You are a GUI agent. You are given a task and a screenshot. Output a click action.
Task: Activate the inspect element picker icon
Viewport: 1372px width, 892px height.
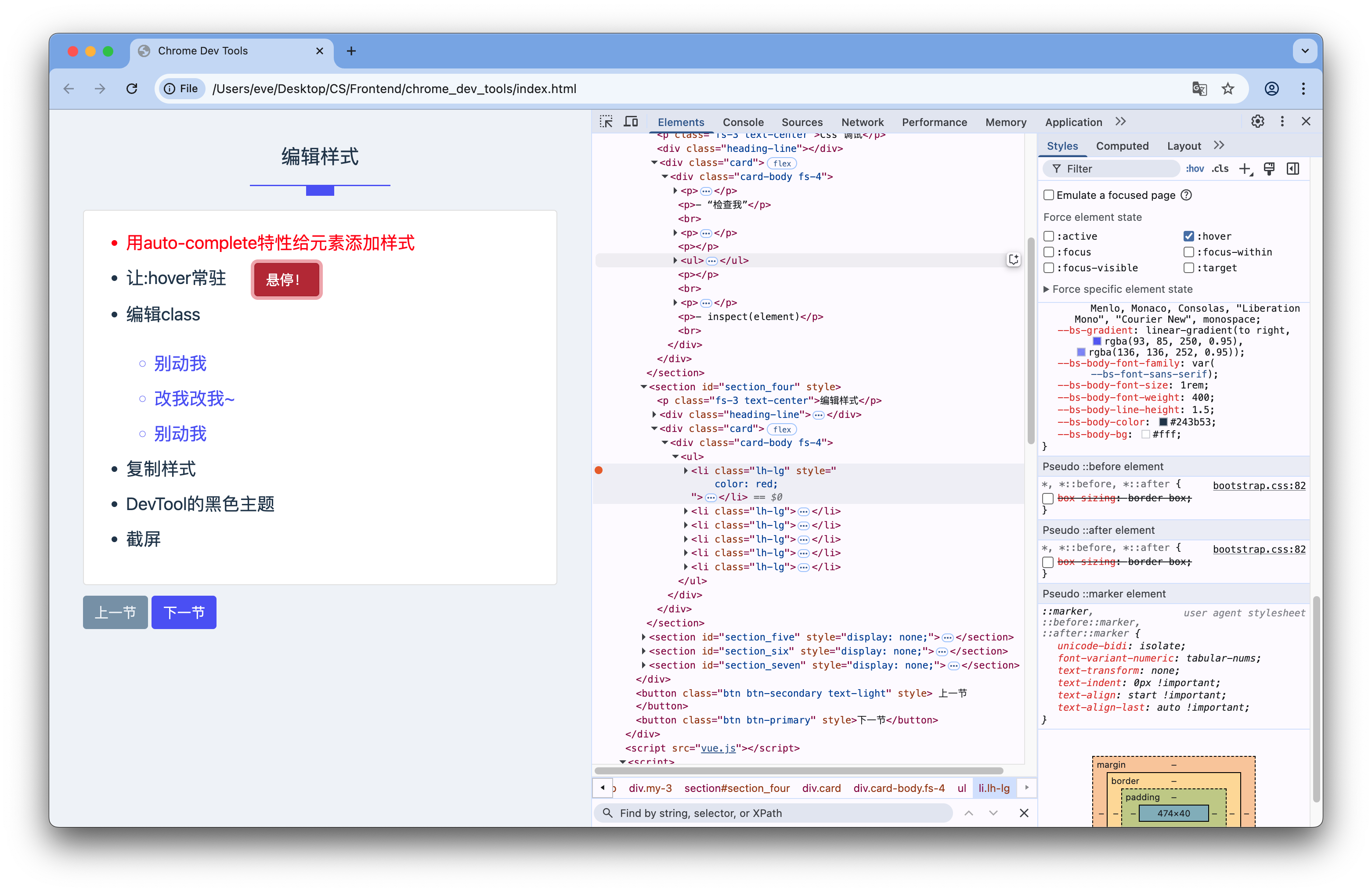tap(606, 122)
